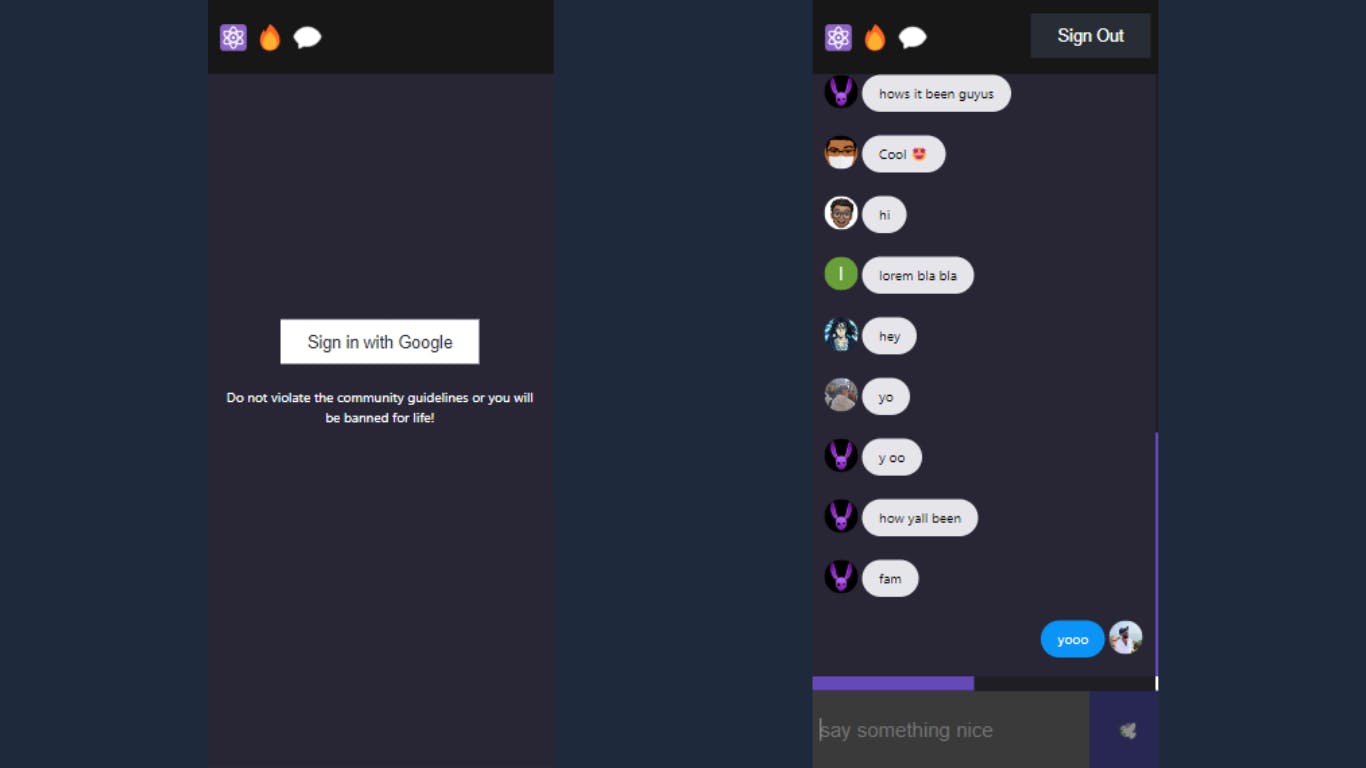1366x768 pixels.
Task: Click the purple vertical scrollbar in chat
Action: (x=1157, y=554)
